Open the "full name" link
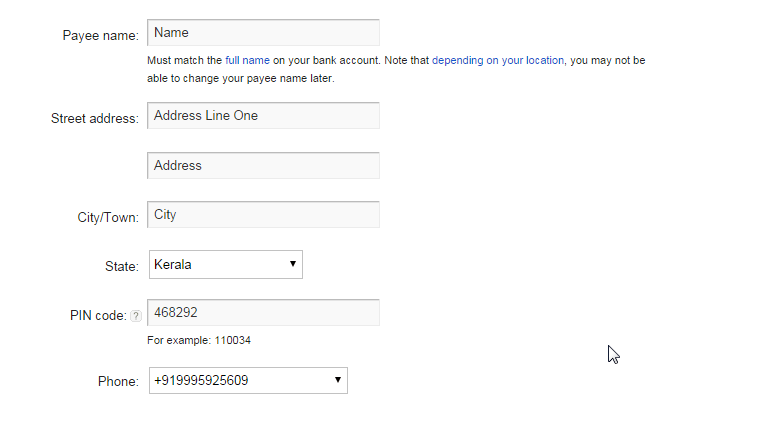759x426 pixels. coord(247,61)
